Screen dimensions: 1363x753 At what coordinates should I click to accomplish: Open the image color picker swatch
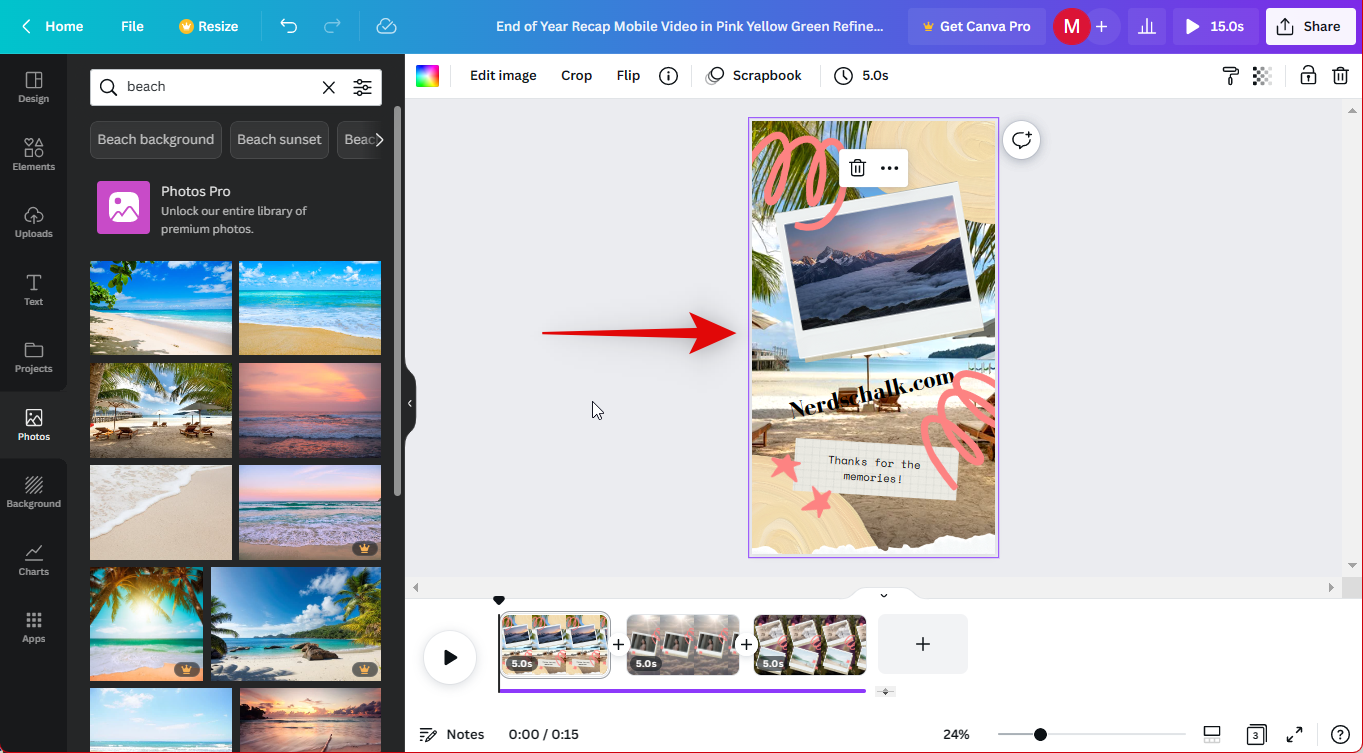tap(427, 76)
